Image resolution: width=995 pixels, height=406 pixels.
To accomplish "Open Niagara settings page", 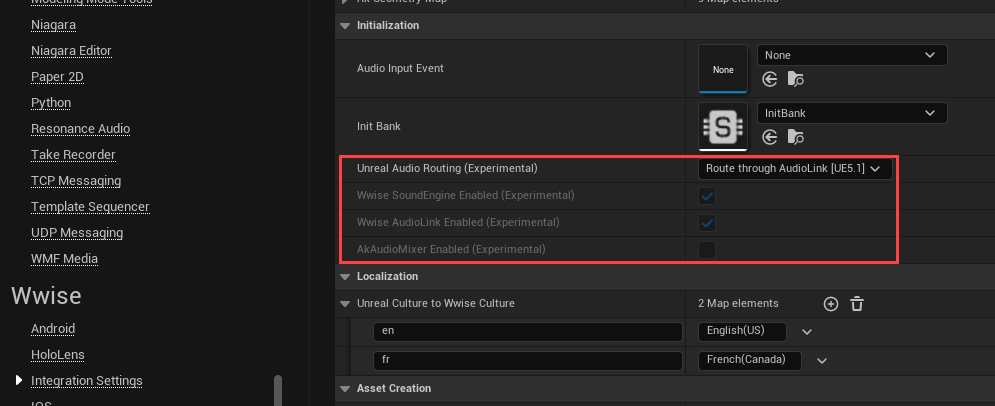I will [53, 25].
